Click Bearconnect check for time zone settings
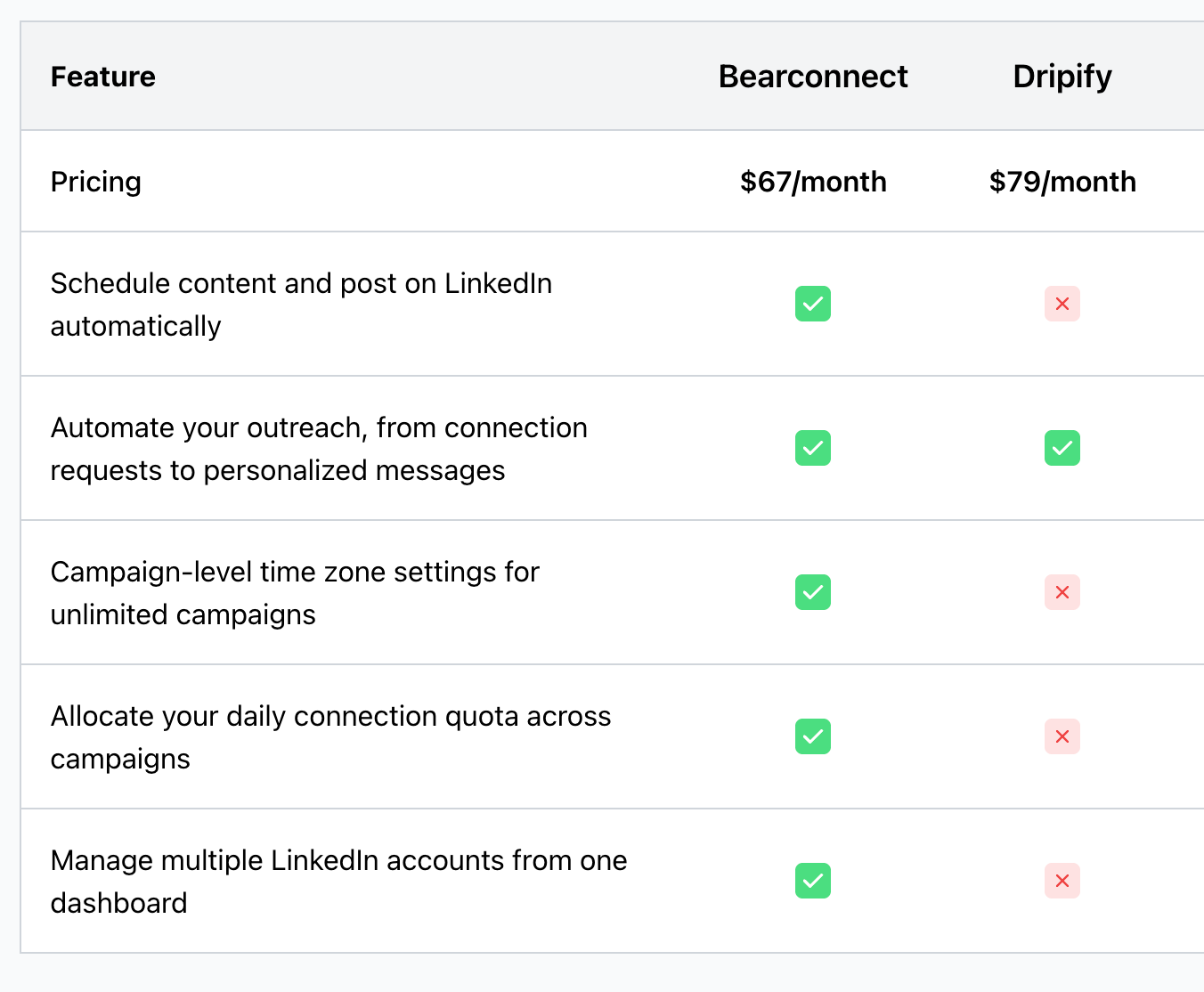1204x992 pixels. point(812,592)
